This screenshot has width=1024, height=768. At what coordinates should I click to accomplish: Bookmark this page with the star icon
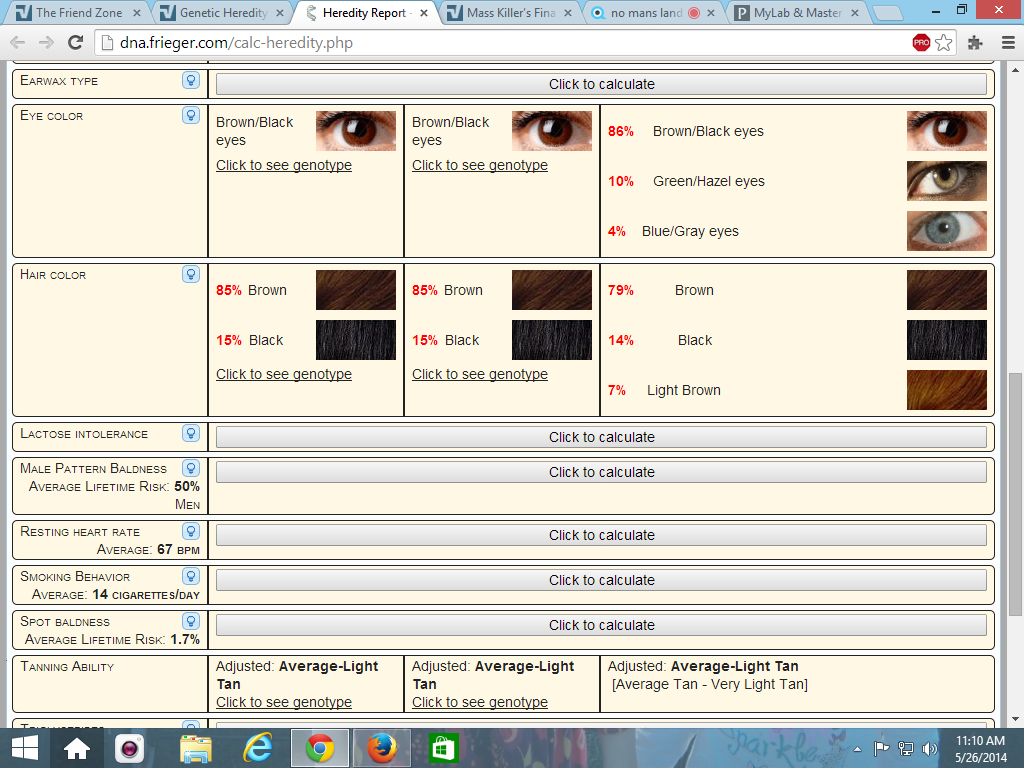coord(943,43)
